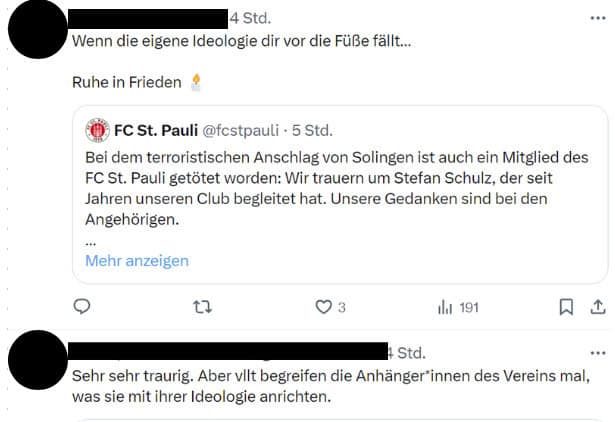
Task: Expand quoted tweet with "Mehr anzeigen"
Action: (x=137, y=261)
